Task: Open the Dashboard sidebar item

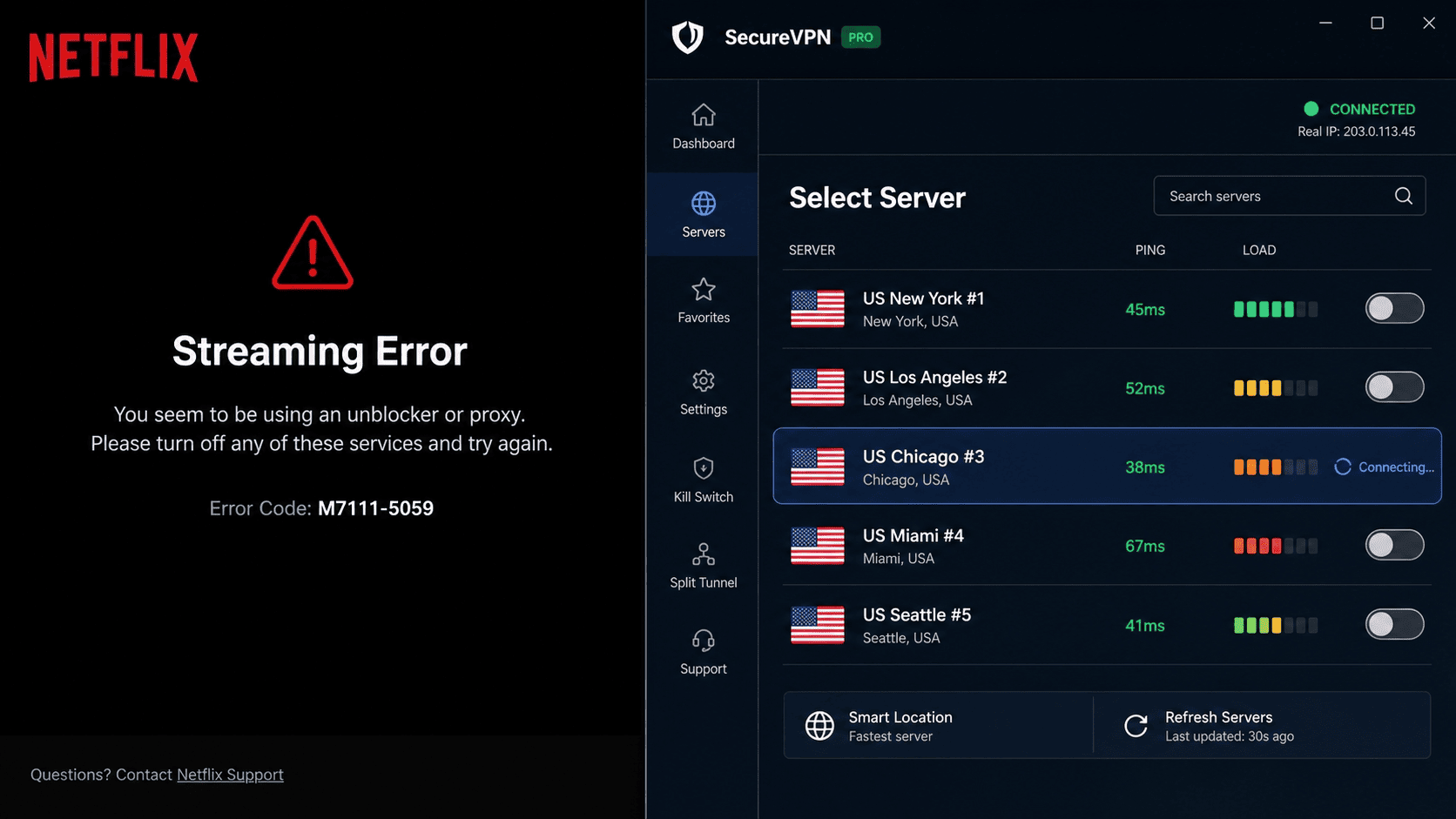Action: pyautogui.click(x=703, y=126)
